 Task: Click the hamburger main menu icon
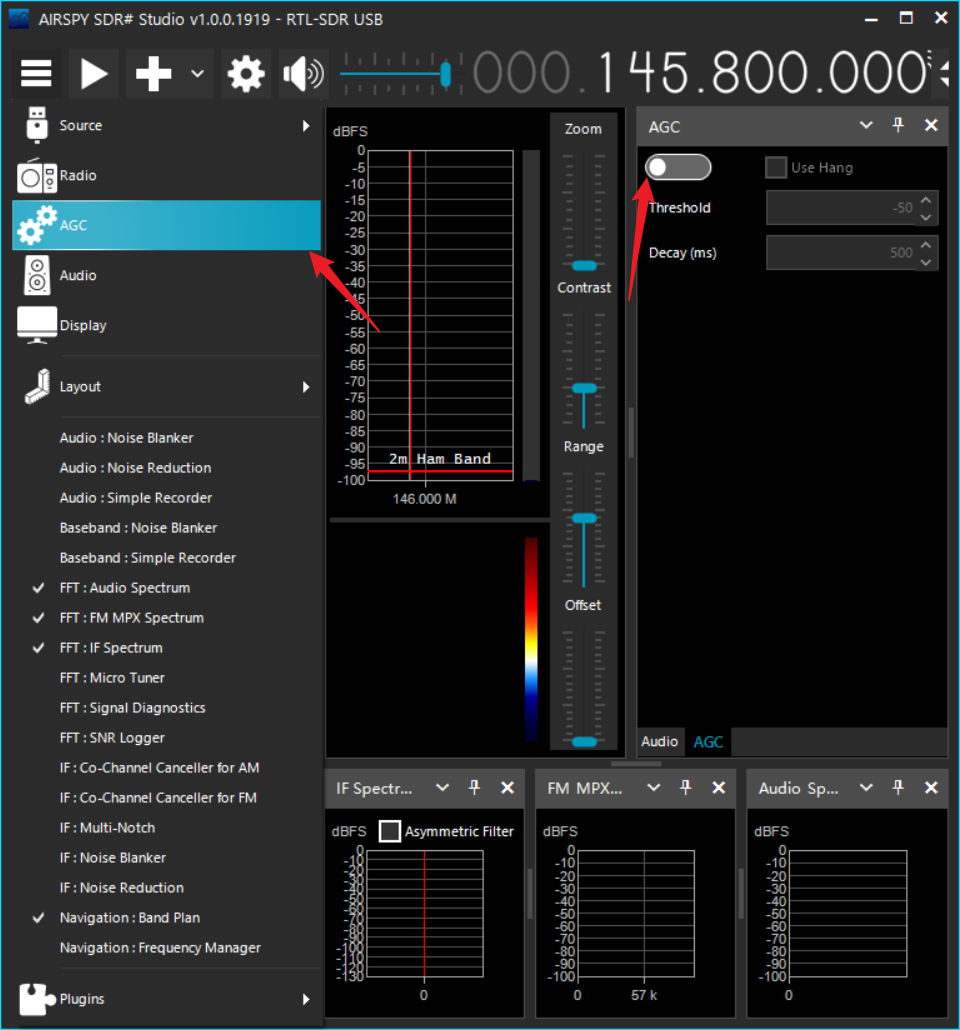pos(36,74)
